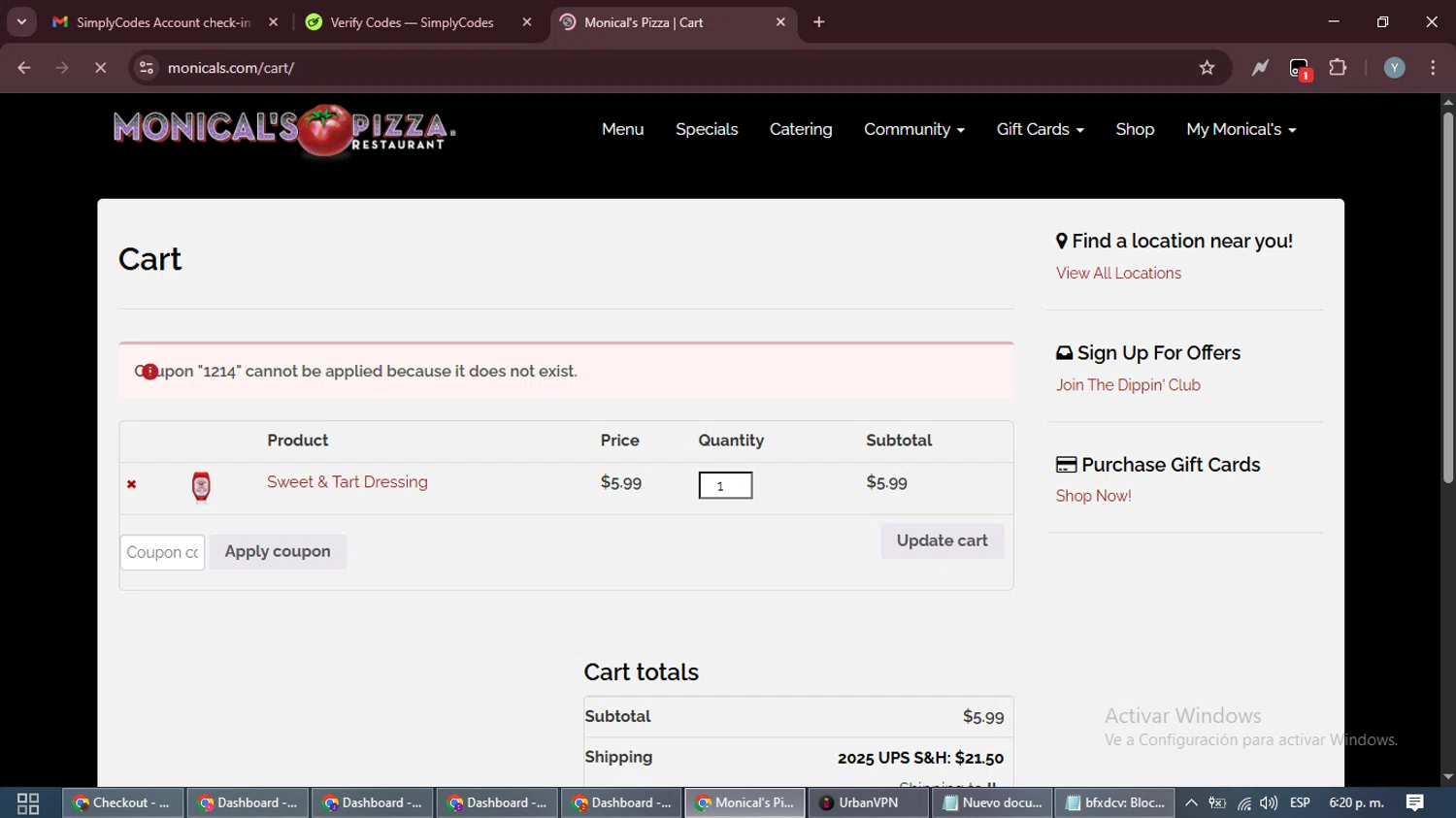Viewport: 1456px width, 818px height.
Task: Open View All Locations link
Action: pyautogui.click(x=1118, y=274)
